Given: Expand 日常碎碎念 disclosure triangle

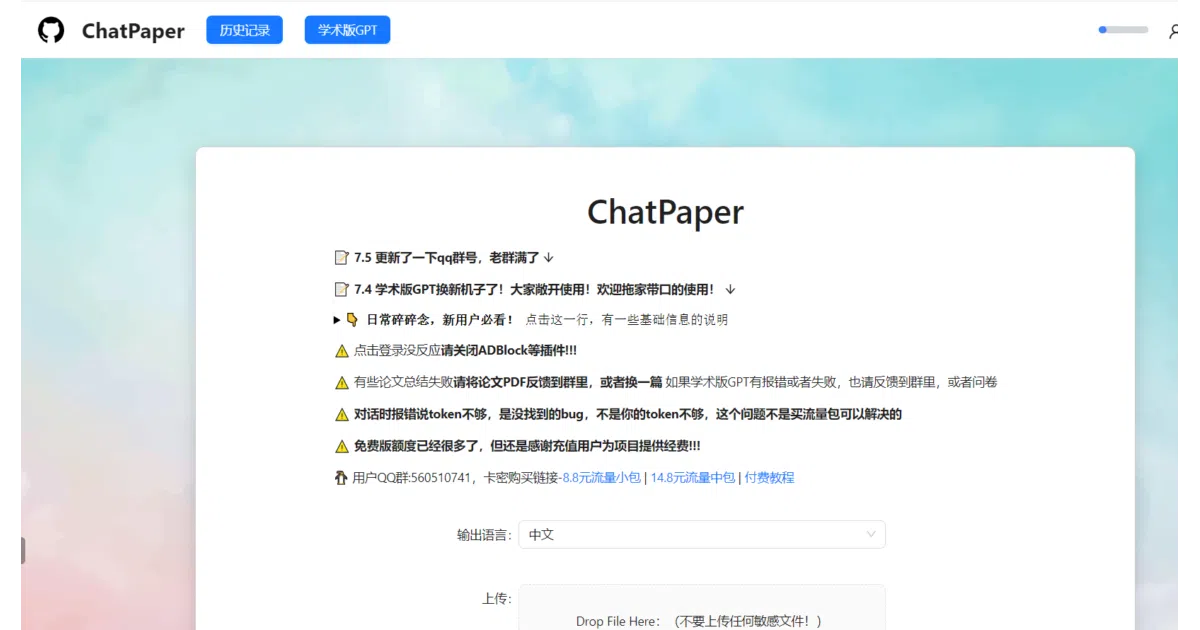Looking at the screenshot, I should [337, 320].
